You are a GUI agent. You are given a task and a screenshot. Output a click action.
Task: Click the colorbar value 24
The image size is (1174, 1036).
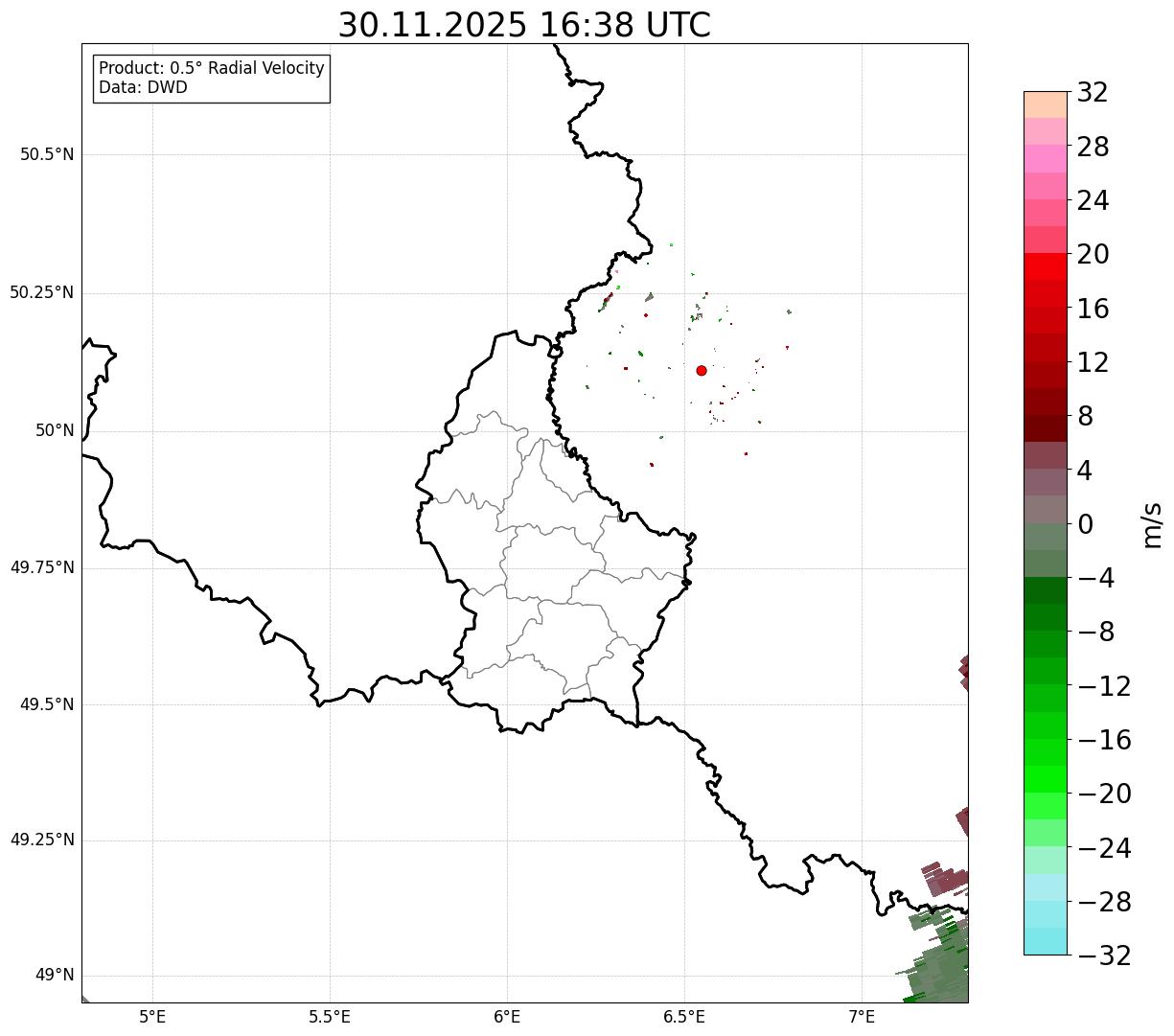coord(1093,201)
